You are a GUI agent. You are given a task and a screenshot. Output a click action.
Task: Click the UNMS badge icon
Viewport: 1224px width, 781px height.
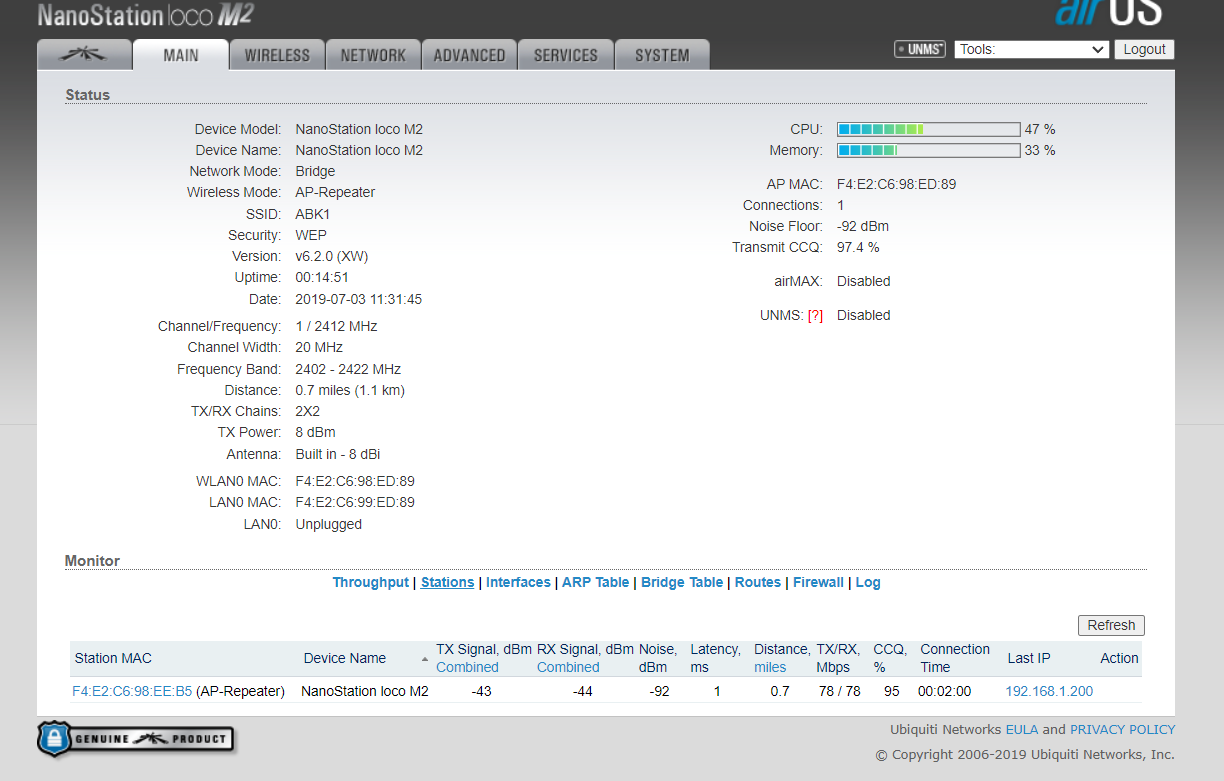click(920, 49)
